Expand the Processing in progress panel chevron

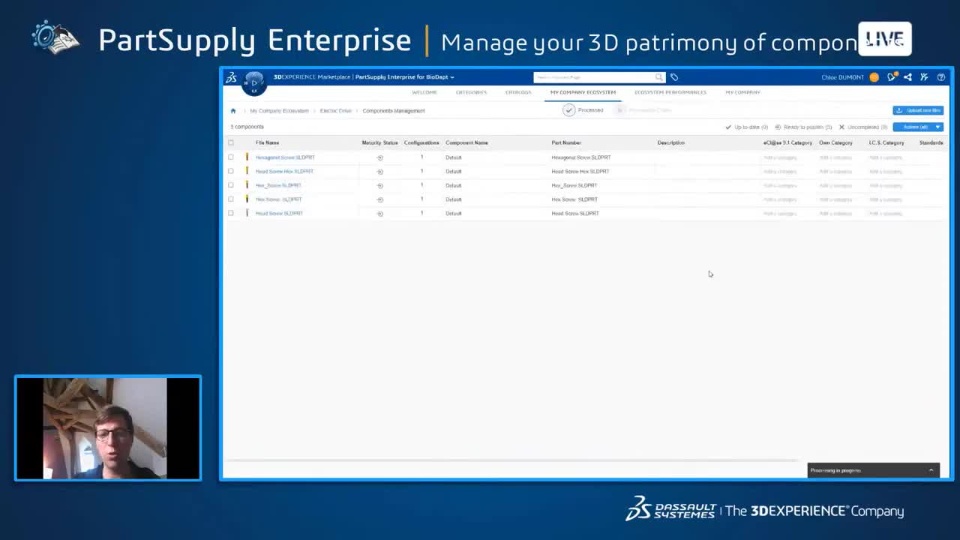tap(931, 470)
